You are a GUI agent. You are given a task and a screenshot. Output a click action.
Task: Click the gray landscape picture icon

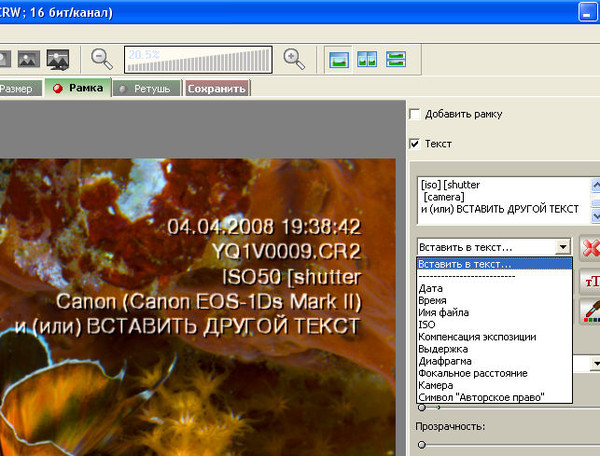[29, 59]
